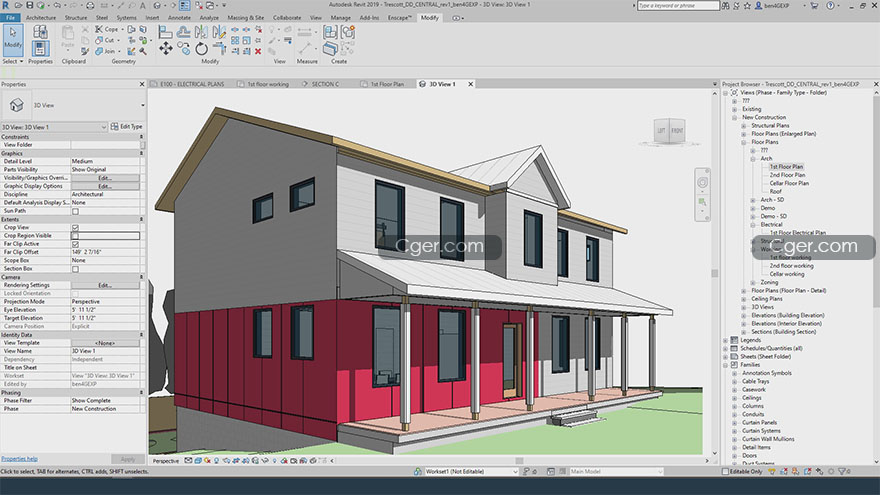Open Type Properties icon above Properties button
Screen dimensions: 880x495
pos(40,32)
